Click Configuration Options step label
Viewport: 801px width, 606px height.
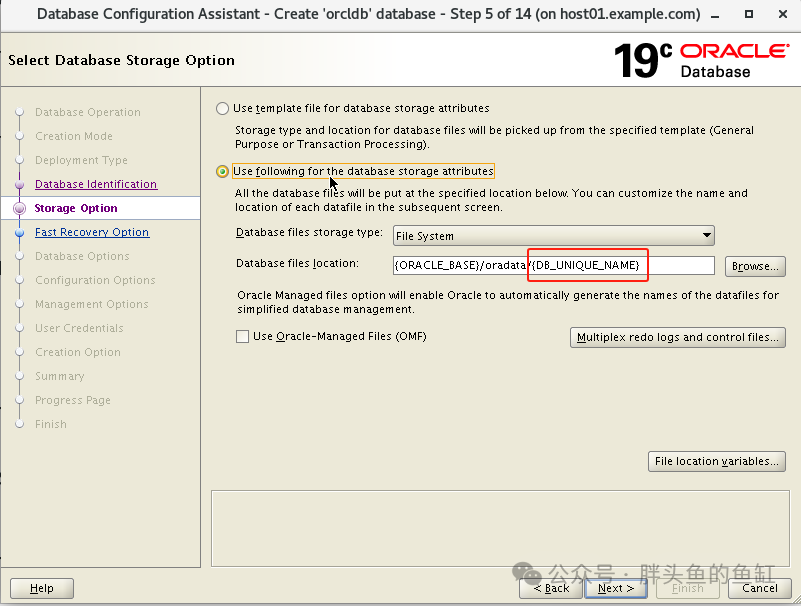pyautogui.click(x=95, y=280)
